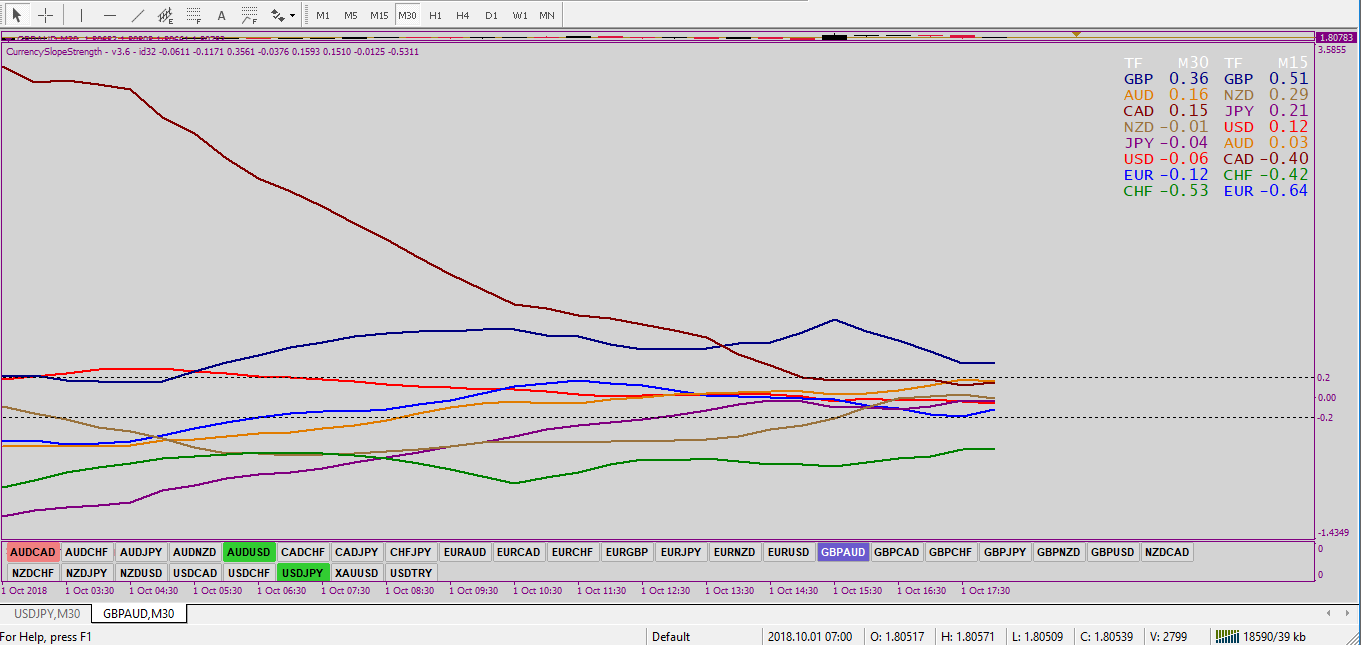Select the horizontal line drawing tool

click(x=110, y=15)
